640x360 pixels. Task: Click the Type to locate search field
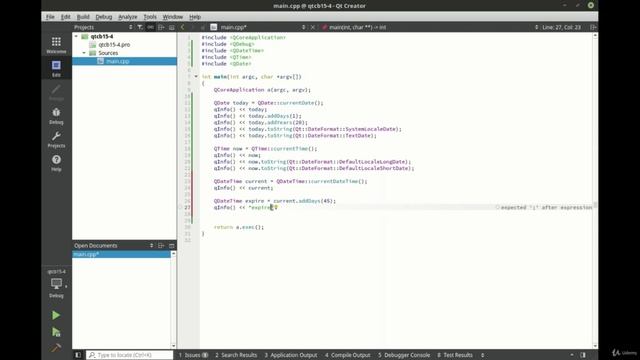[x=129, y=355]
